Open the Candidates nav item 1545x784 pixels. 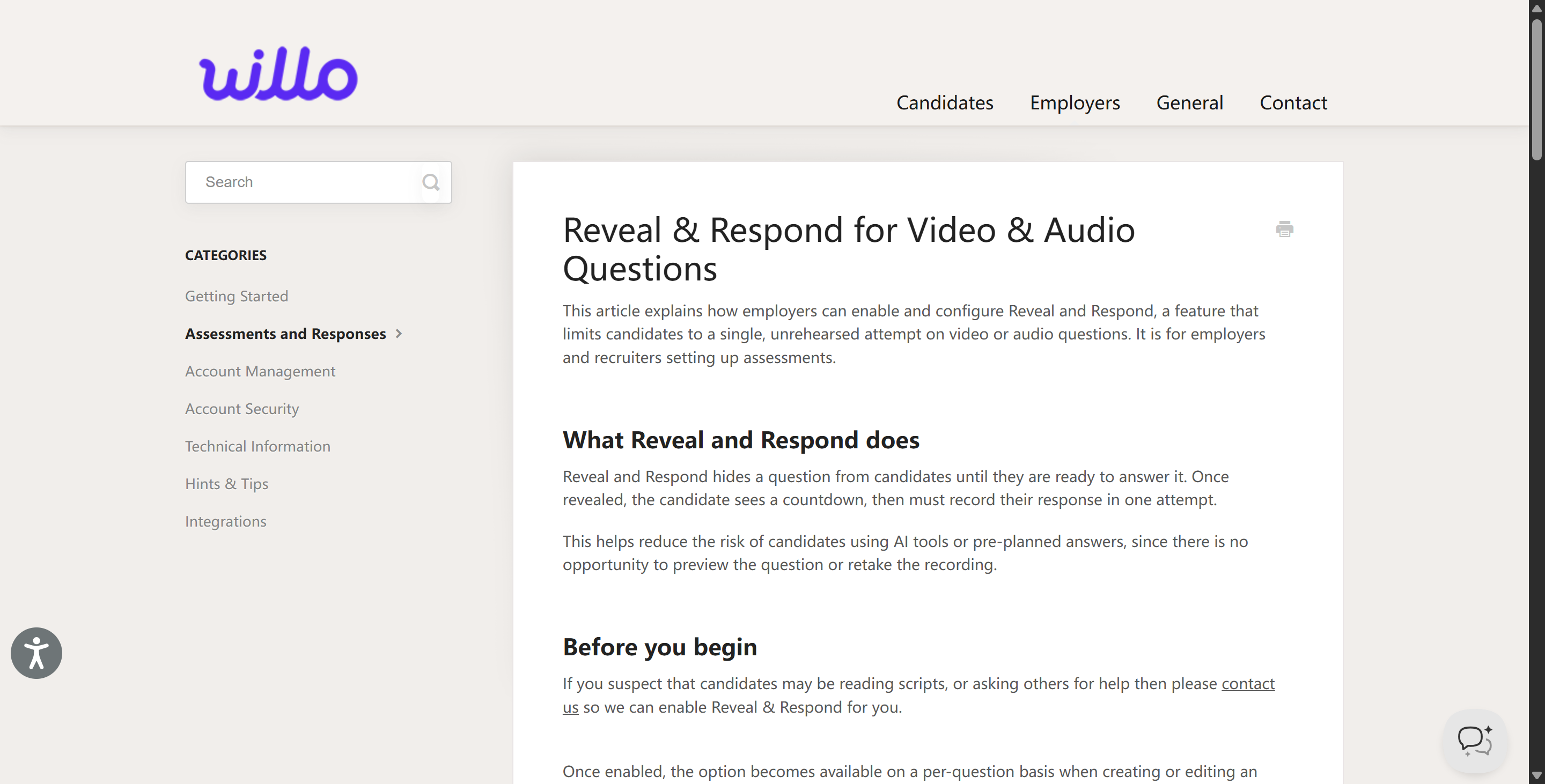pos(945,102)
